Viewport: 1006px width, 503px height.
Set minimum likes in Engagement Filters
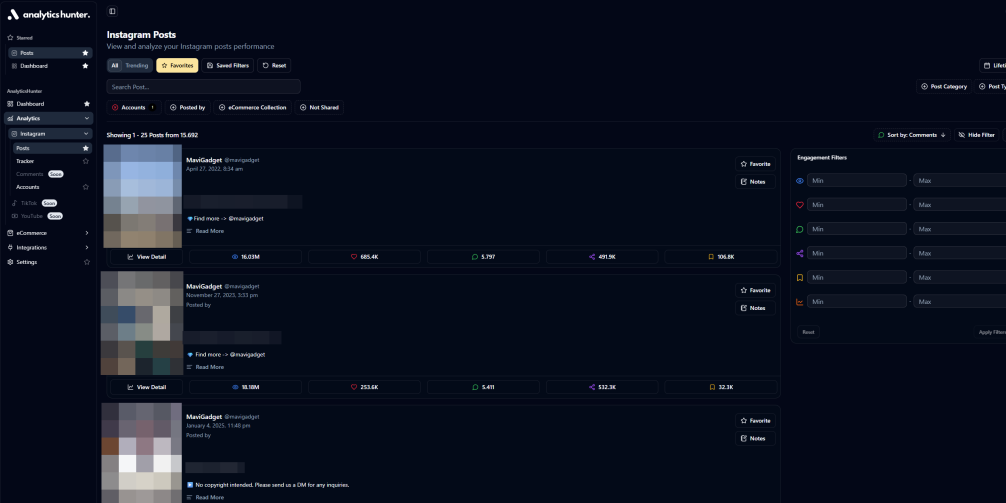(857, 205)
